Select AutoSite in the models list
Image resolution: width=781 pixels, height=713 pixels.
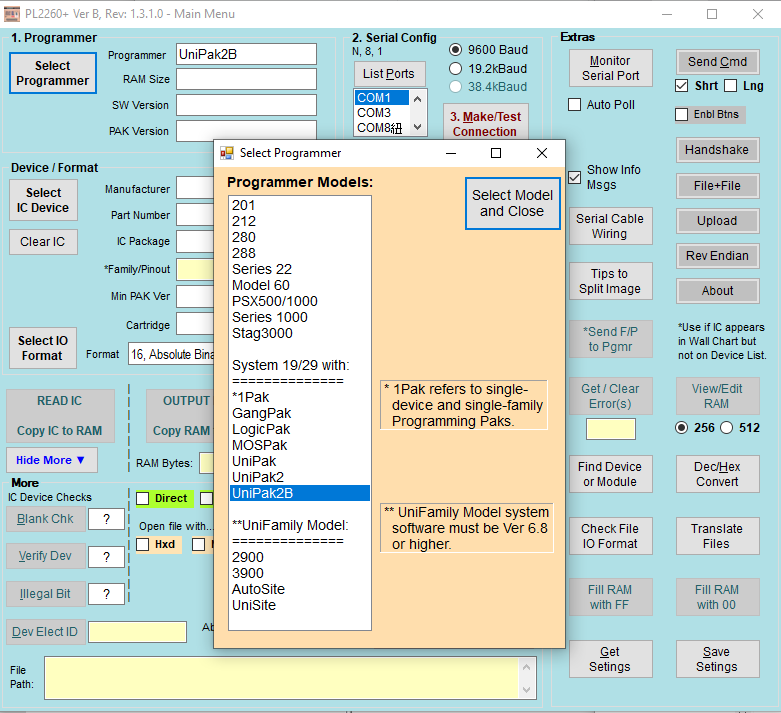(299, 589)
